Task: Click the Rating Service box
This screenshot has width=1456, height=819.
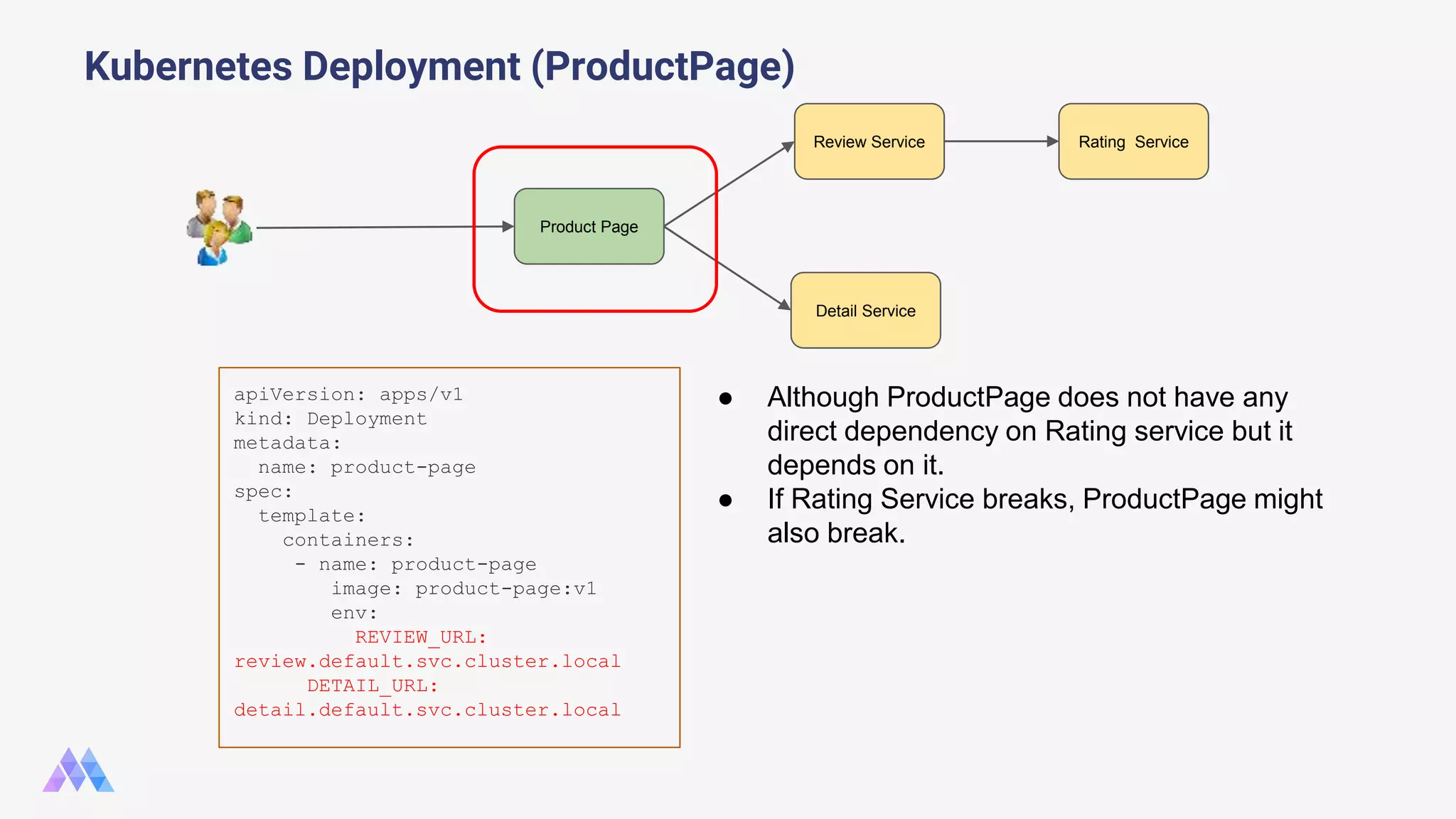Action: 1133,141
